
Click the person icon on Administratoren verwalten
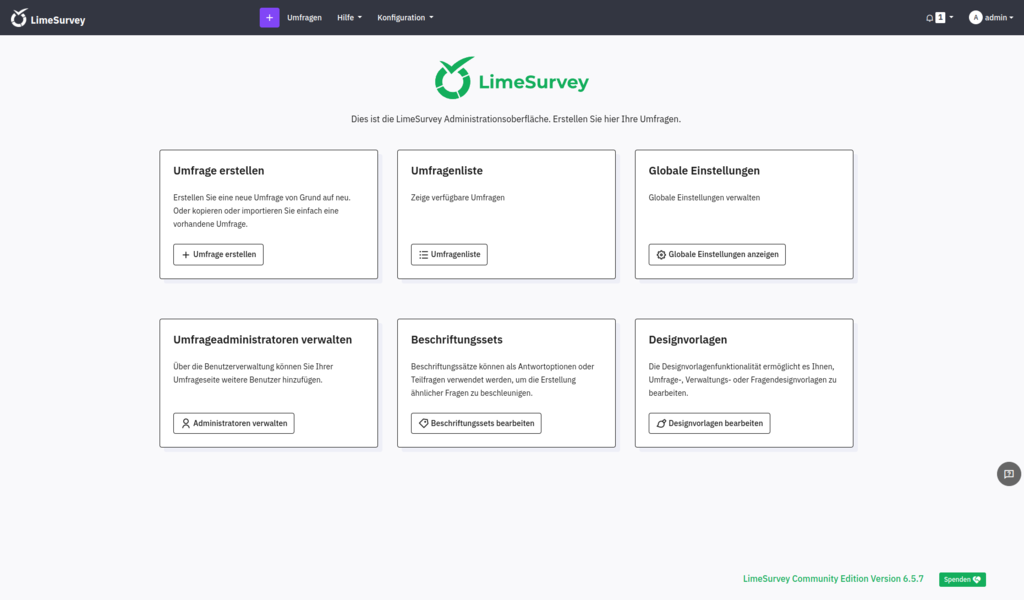[184, 422]
